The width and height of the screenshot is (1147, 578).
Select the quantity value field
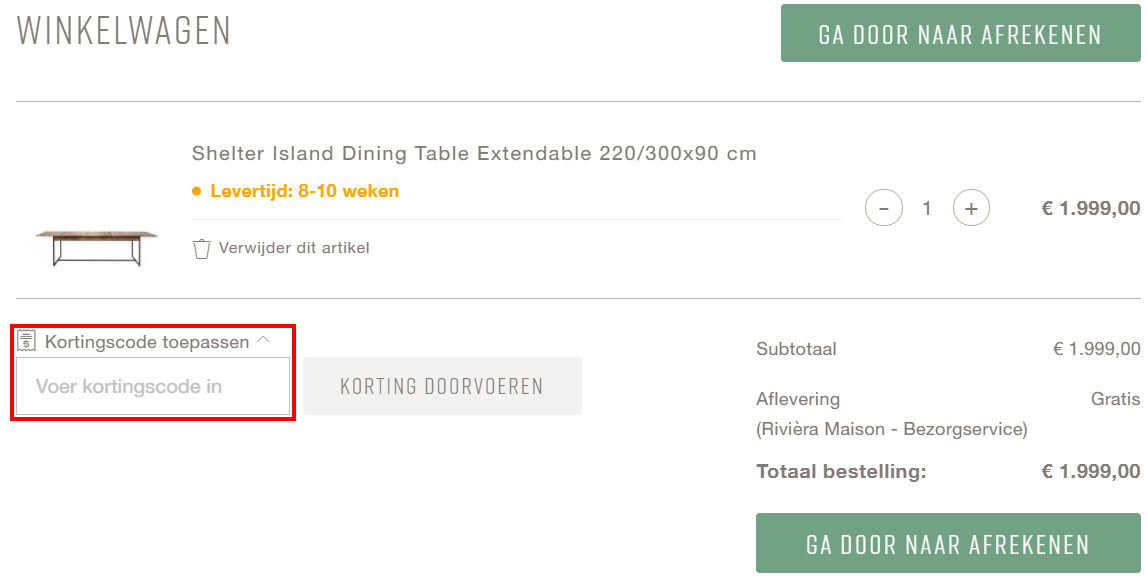(927, 208)
